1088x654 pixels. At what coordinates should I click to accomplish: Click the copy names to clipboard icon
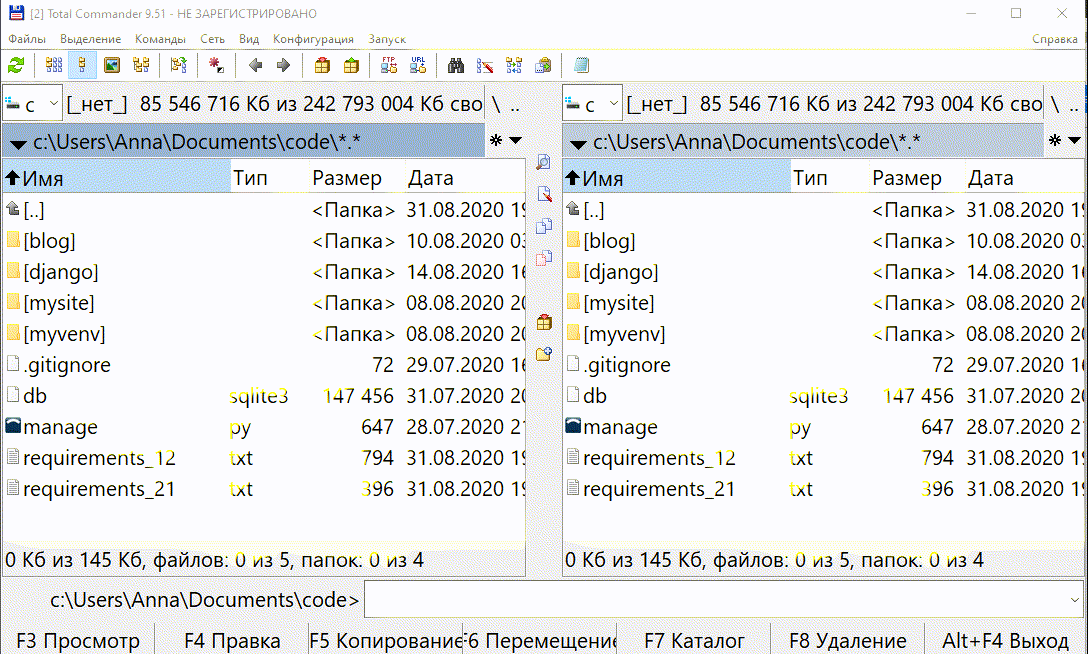click(x=543, y=66)
